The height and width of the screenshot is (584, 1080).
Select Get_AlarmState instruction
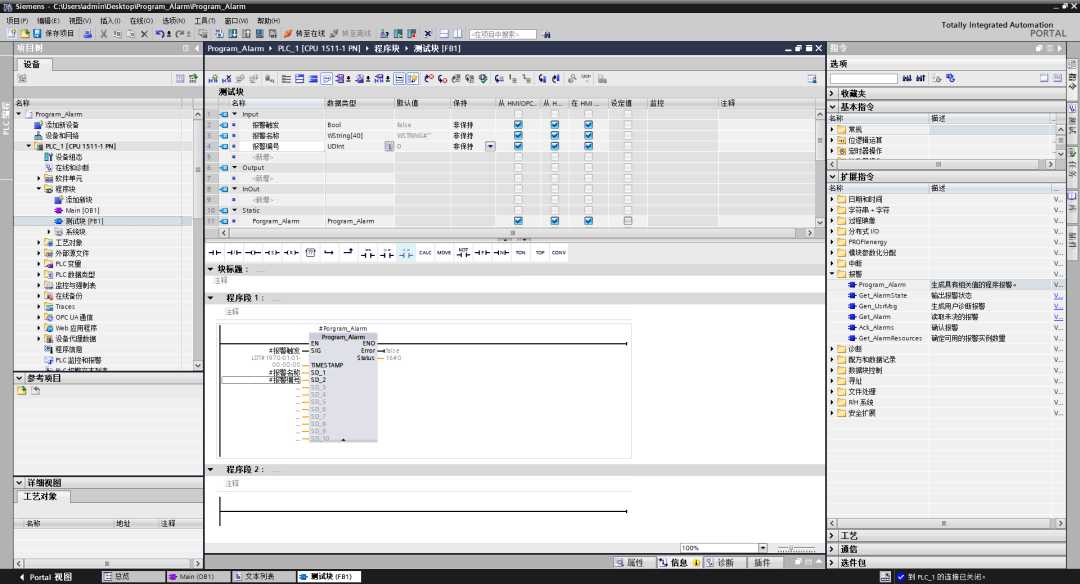[x=882, y=295]
